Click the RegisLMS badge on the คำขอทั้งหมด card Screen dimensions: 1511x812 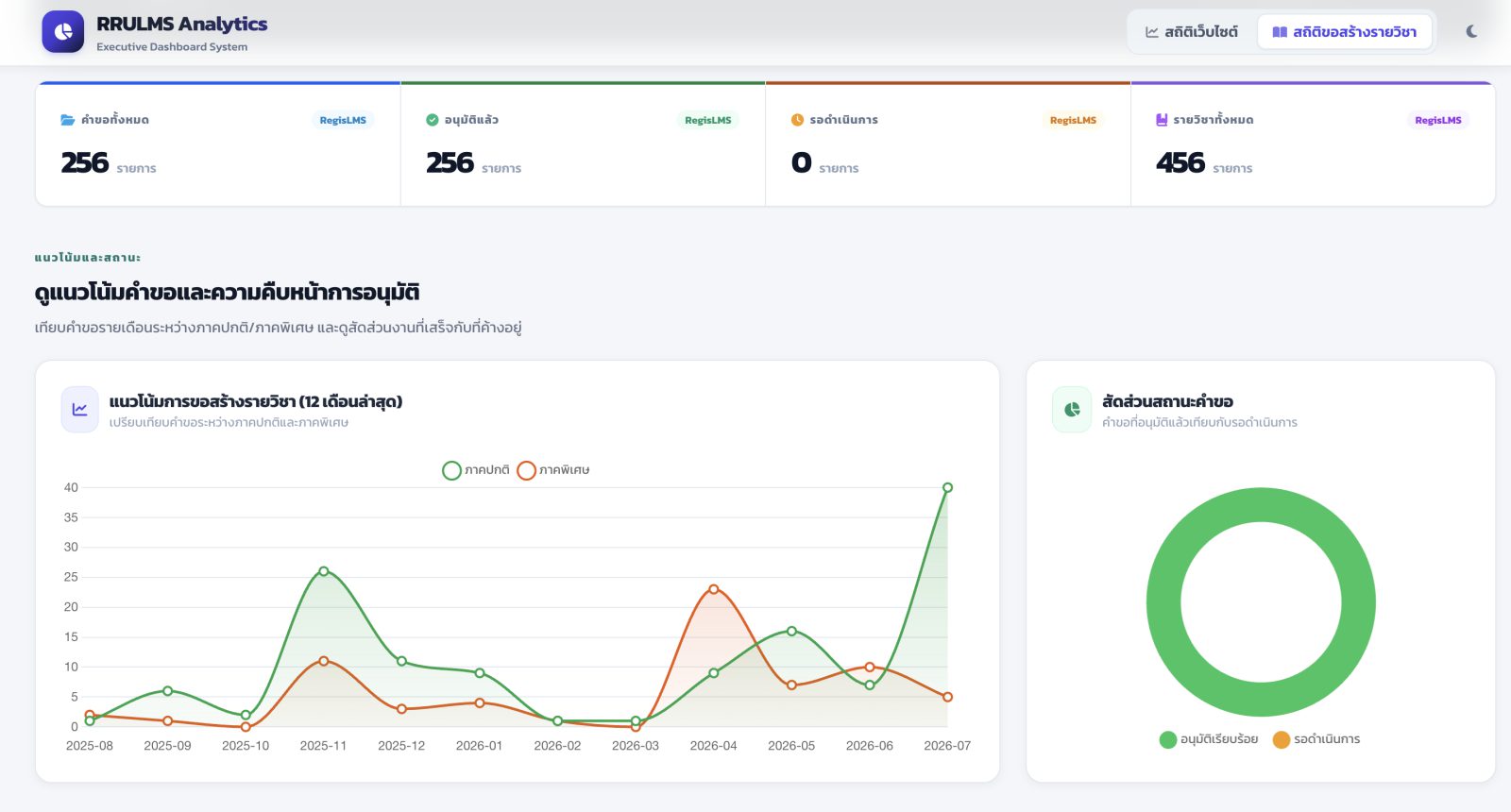coord(343,120)
